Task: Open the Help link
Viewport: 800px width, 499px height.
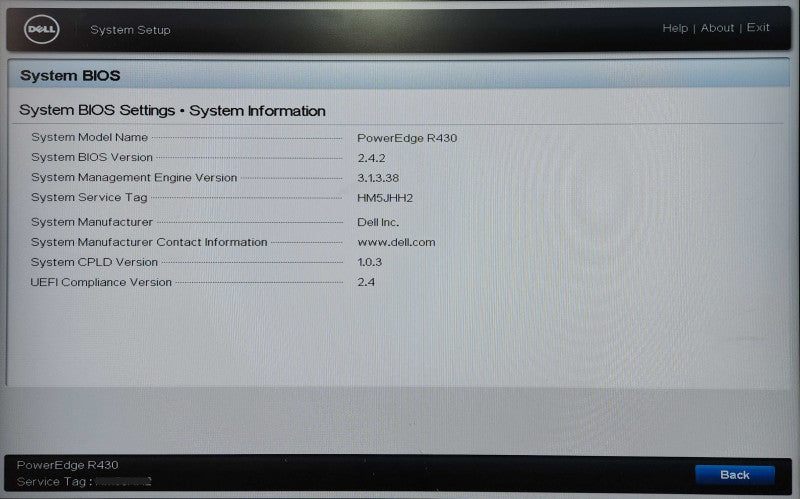Action: [x=675, y=28]
